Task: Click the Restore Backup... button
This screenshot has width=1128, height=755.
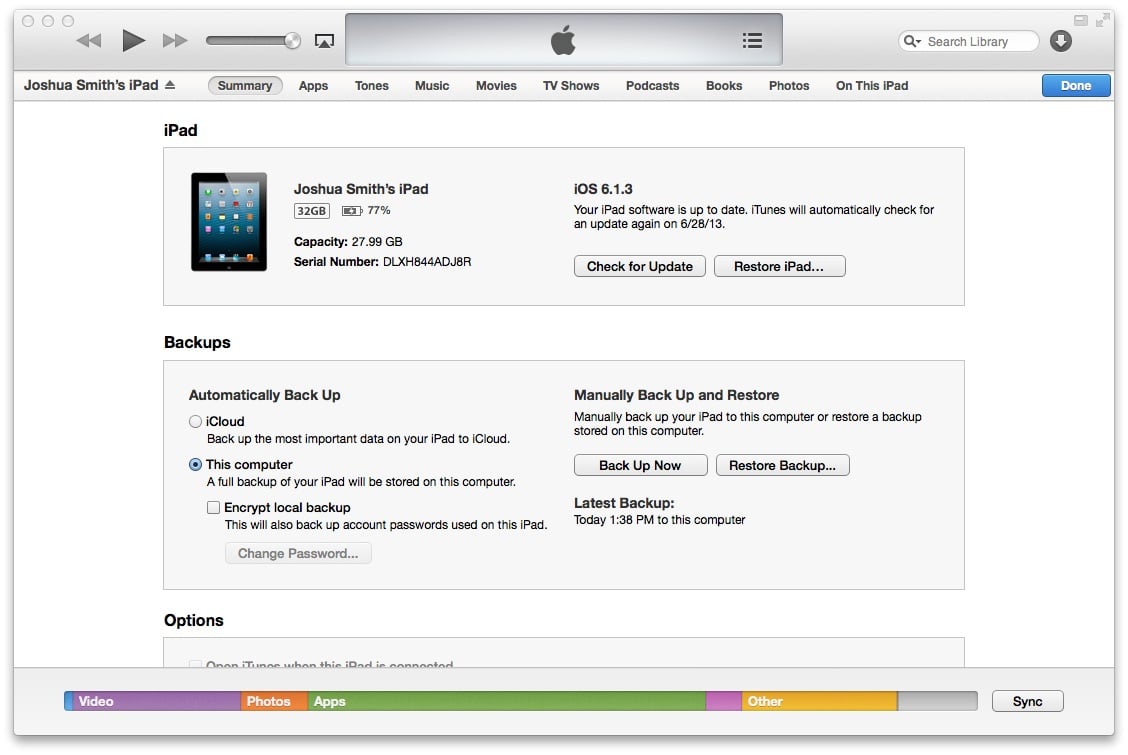Action: coord(783,465)
